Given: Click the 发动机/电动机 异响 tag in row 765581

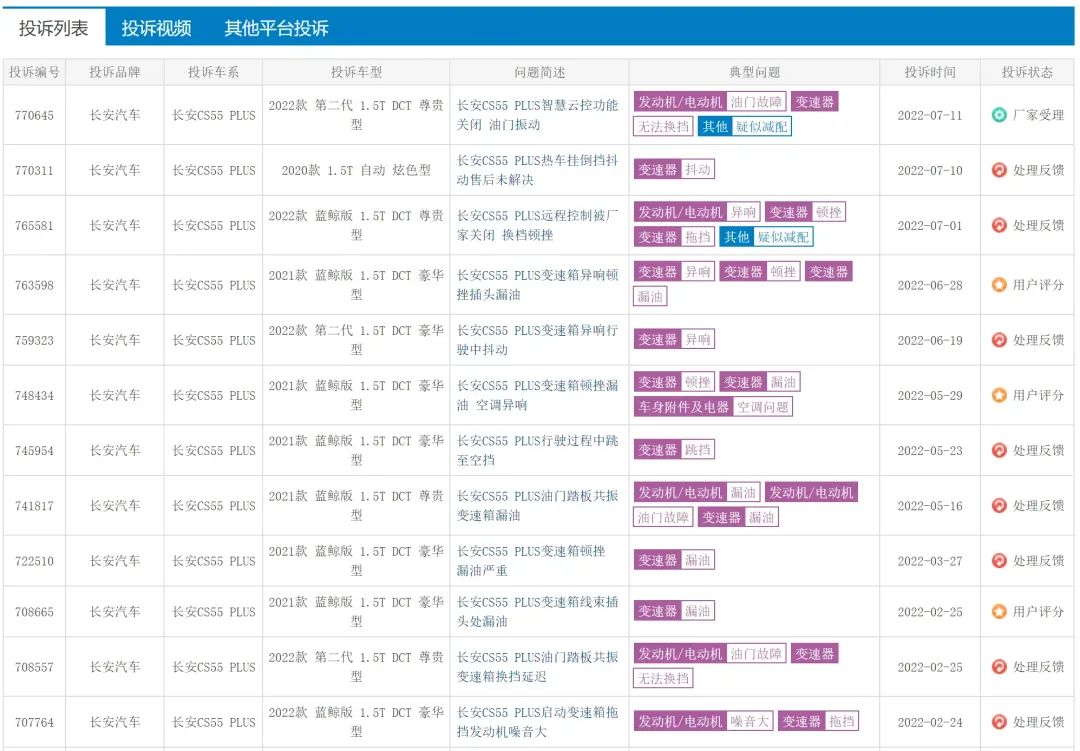Looking at the screenshot, I should (x=697, y=212).
